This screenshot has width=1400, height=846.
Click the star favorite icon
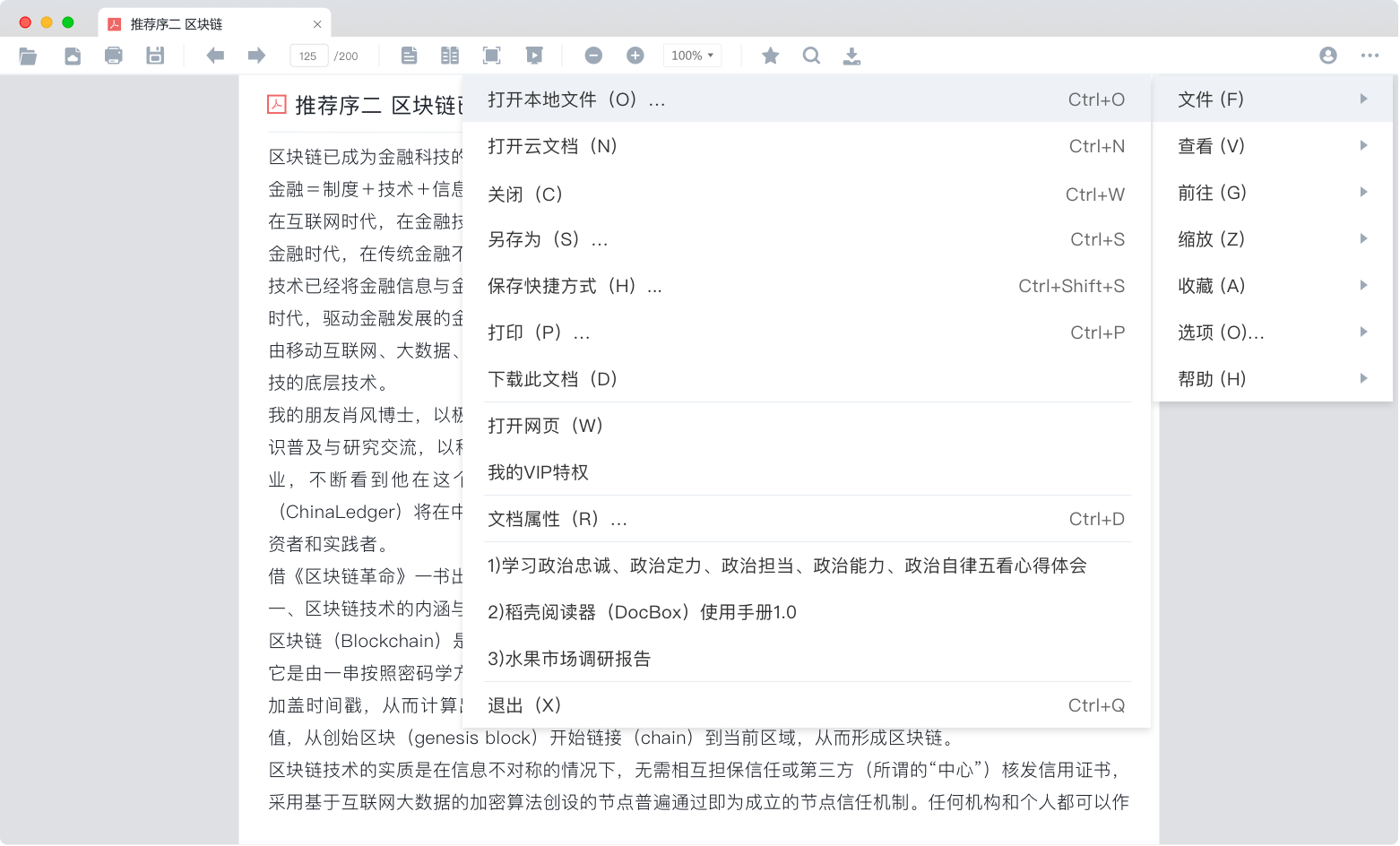click(x=770, y=56)
